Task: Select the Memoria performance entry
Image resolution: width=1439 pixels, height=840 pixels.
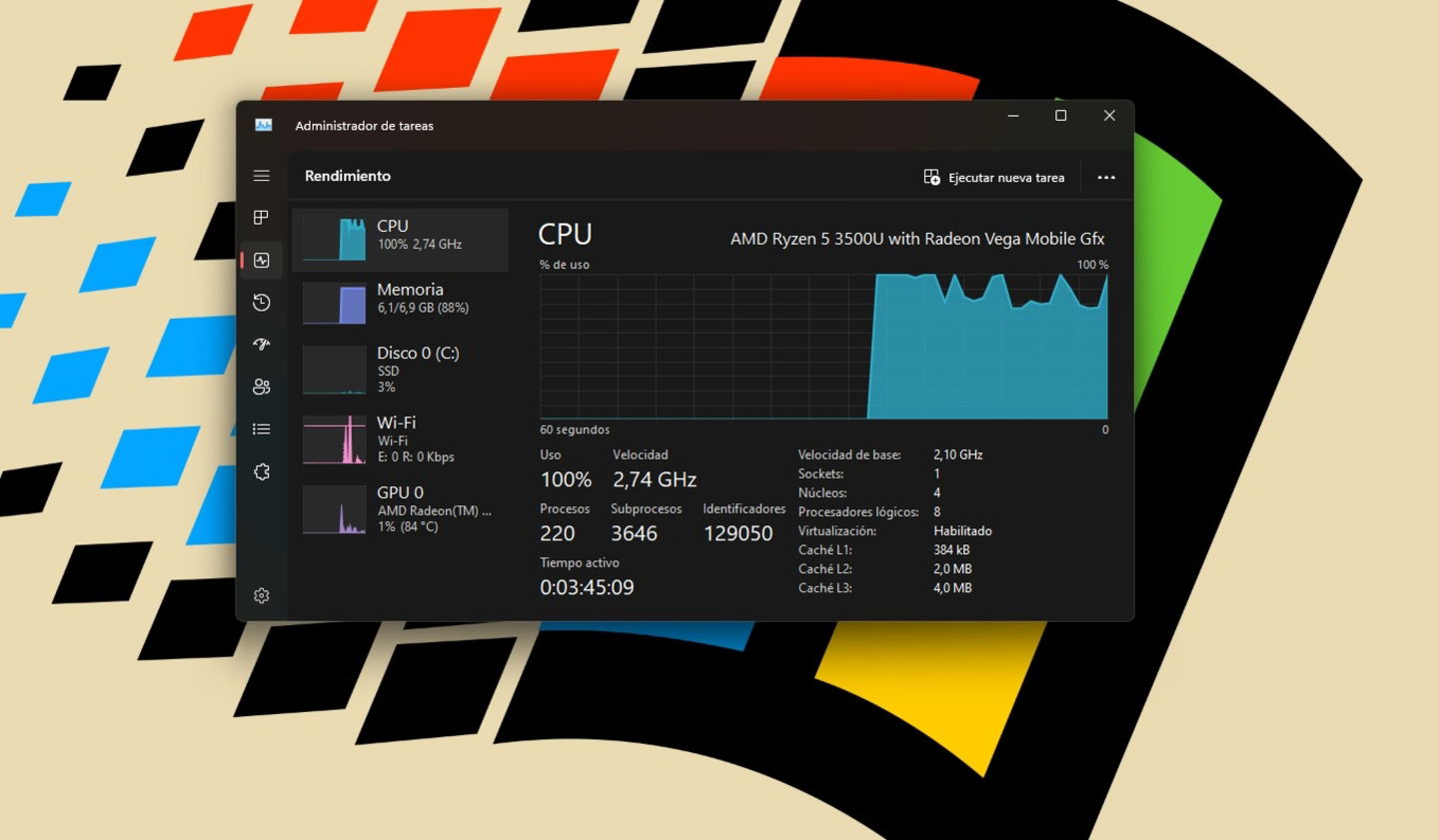Action: coord(401,304)
